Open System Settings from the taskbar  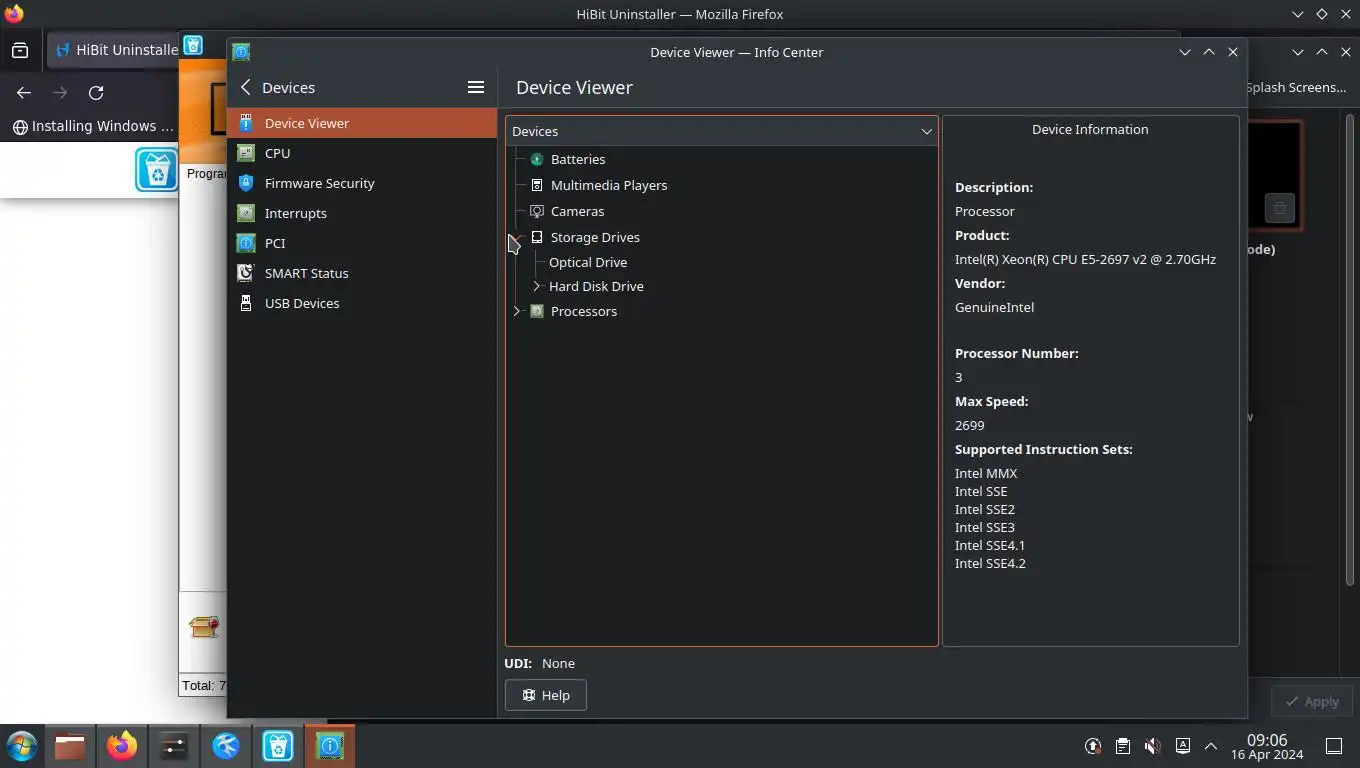pyautogui.click(x=174, y=746)
